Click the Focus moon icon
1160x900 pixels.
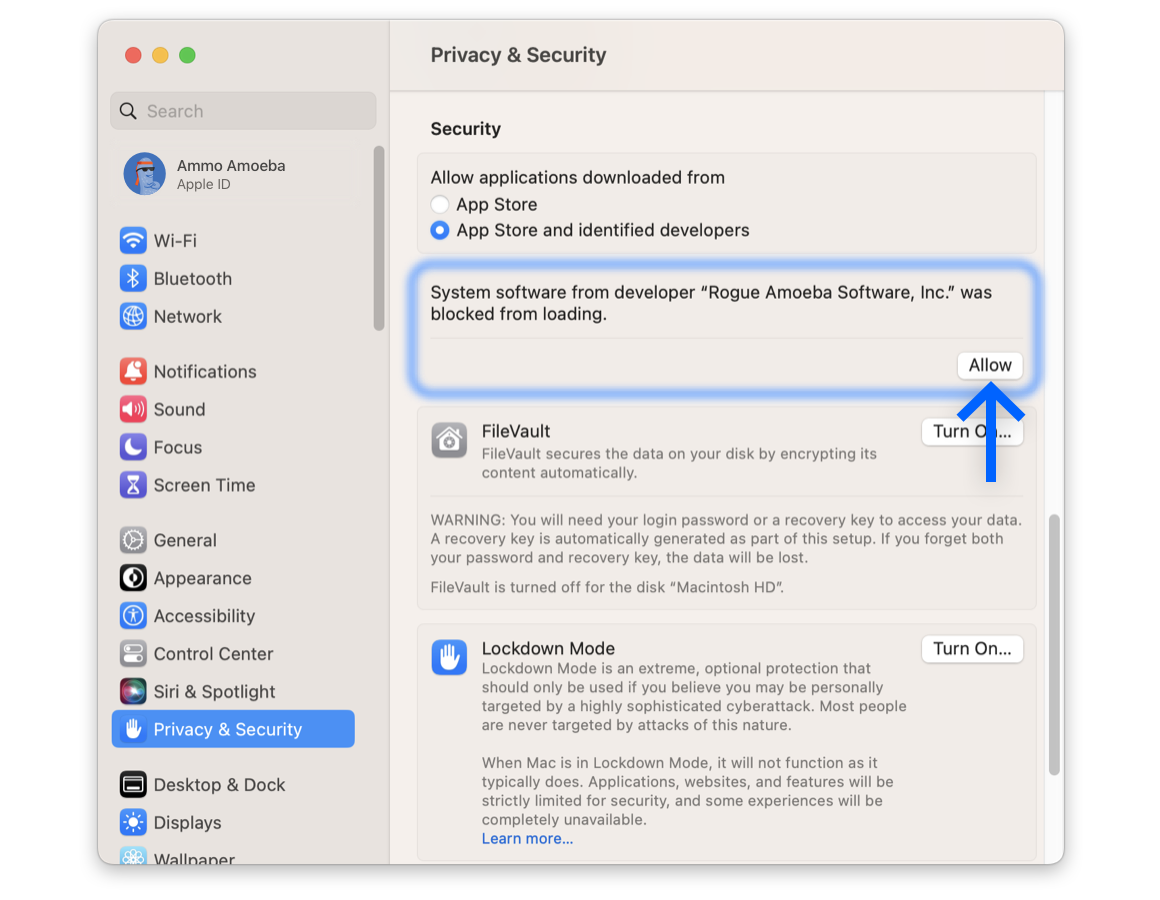[x=133, y=447]
